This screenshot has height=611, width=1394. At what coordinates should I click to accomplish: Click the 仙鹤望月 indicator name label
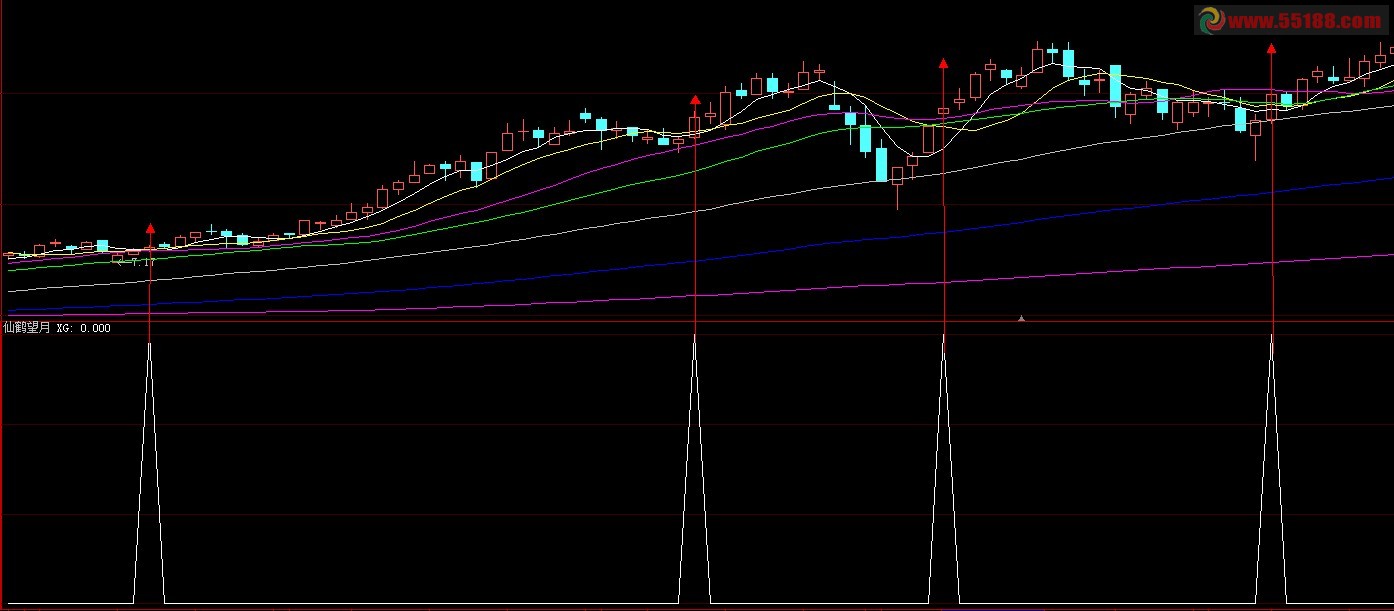27,328
